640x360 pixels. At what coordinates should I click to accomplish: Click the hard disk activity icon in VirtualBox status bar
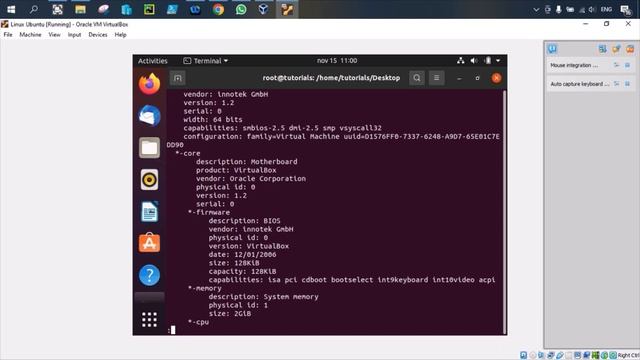523,355
